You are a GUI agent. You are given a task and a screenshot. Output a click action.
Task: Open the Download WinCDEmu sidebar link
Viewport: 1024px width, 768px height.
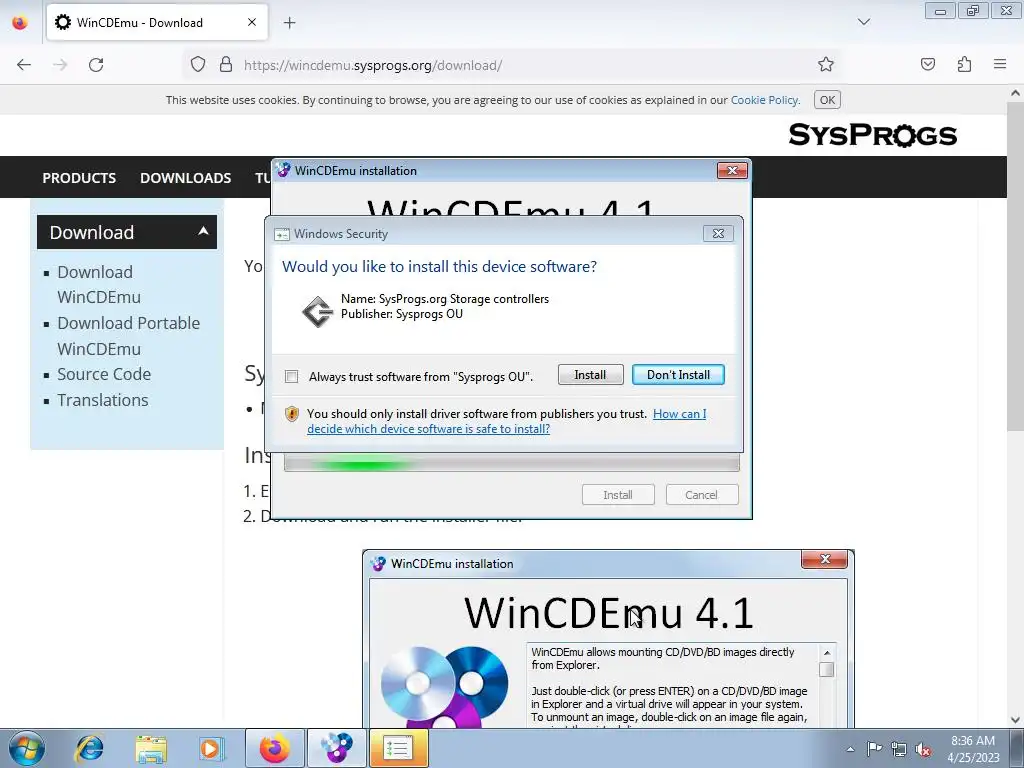coord(99,284)
